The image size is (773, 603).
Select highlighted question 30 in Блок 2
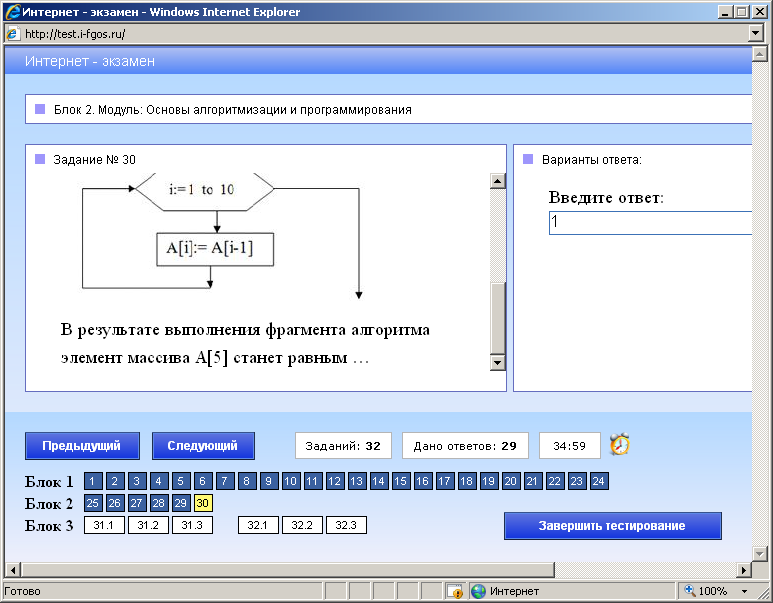(203, 503)
